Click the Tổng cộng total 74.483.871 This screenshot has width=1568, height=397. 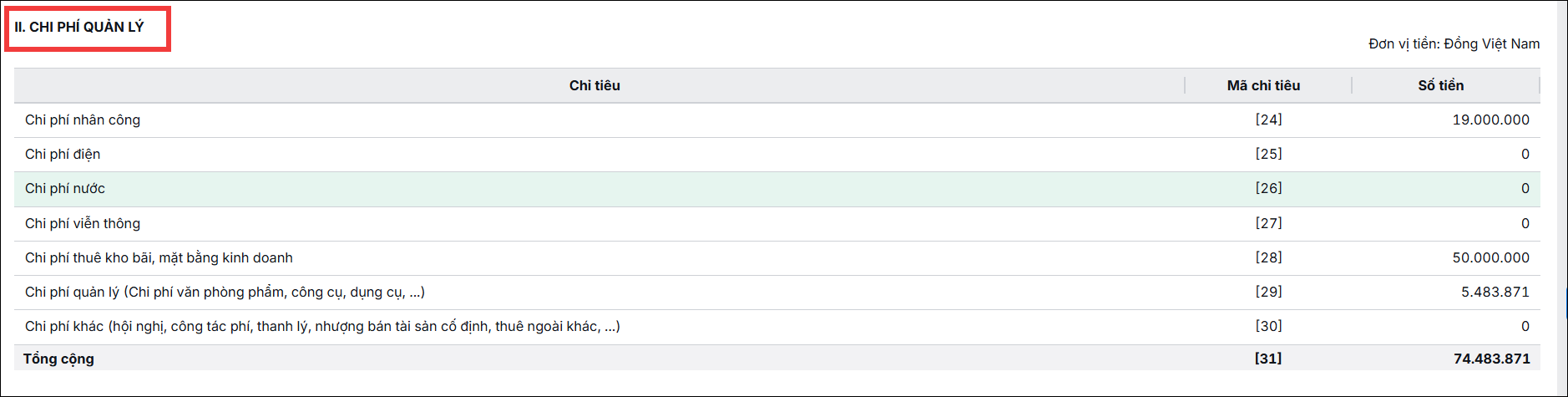click(x=1491, y=359)
